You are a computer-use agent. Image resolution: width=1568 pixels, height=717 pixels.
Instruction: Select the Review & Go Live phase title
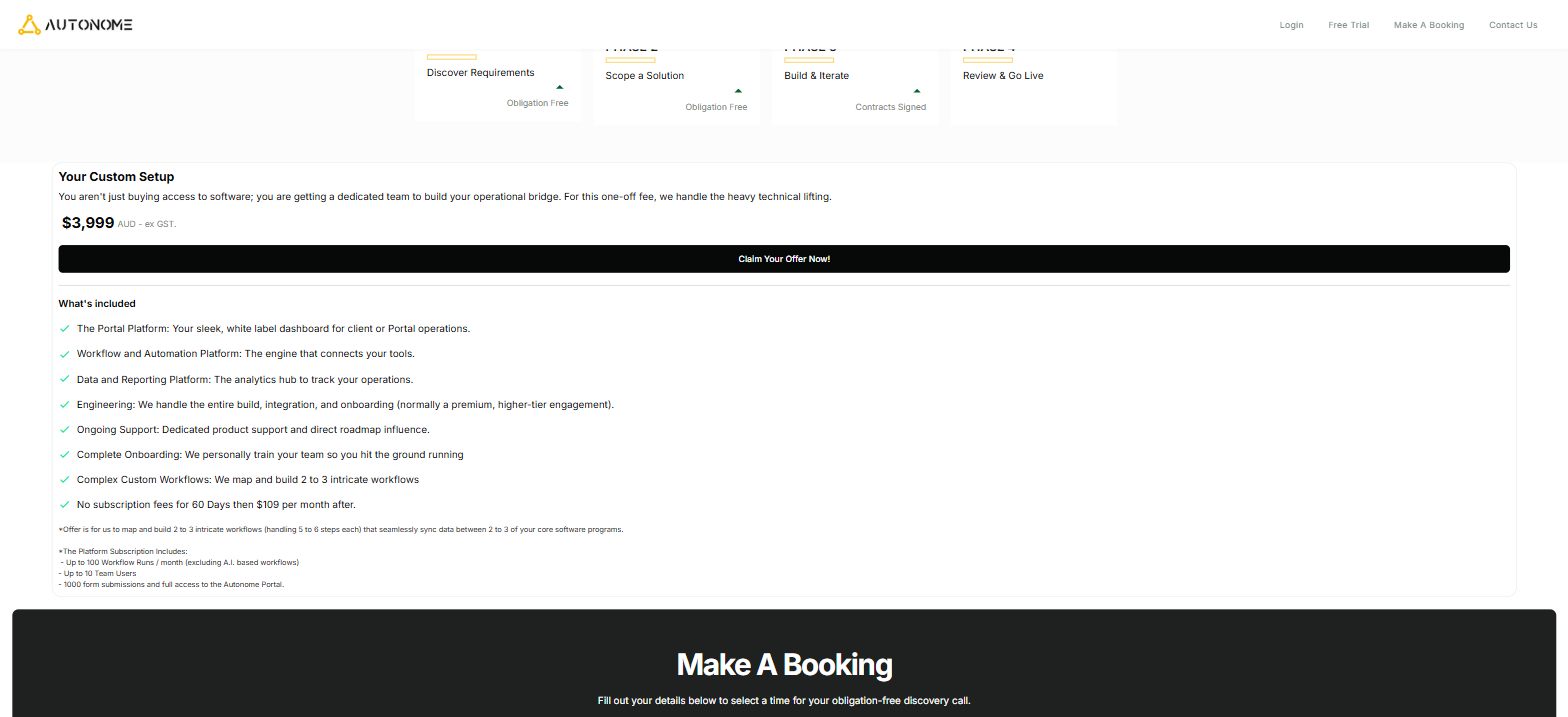[x=1003, y=76]
